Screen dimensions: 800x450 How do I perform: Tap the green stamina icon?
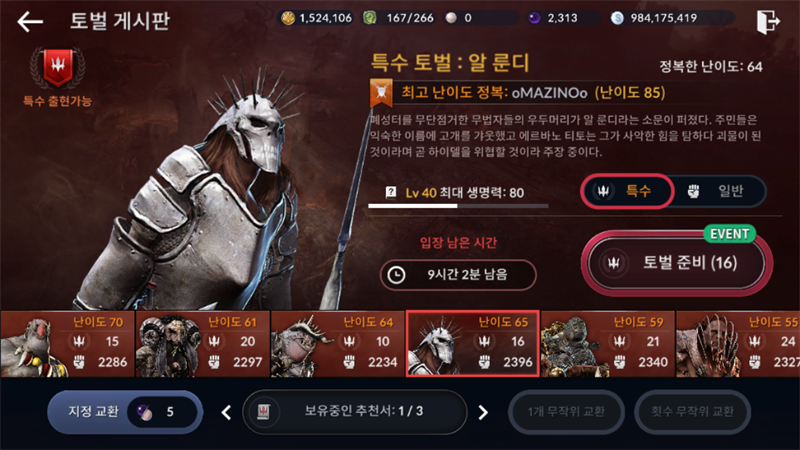click(370, 18)
